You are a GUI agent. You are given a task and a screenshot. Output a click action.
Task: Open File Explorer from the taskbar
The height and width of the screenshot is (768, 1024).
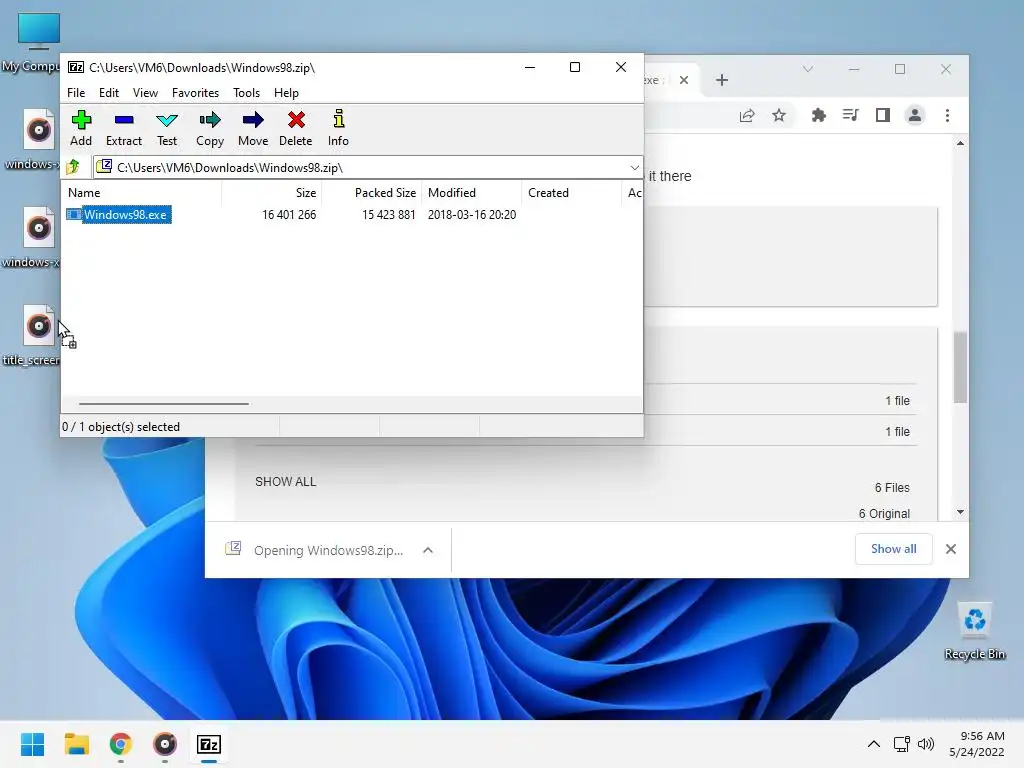[x=76, y=744]
